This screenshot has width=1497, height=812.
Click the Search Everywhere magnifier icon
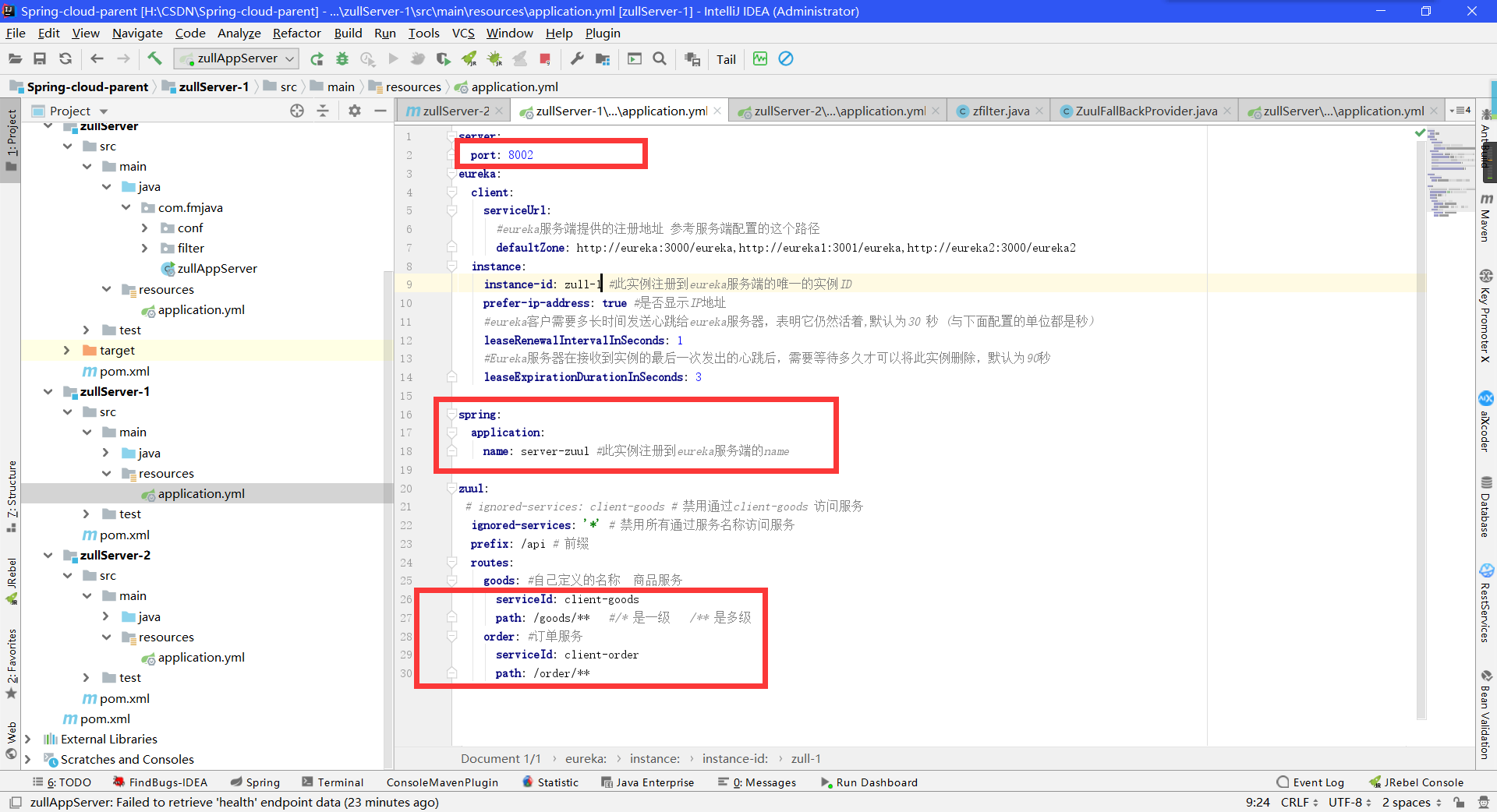click(x=660, y=58)
